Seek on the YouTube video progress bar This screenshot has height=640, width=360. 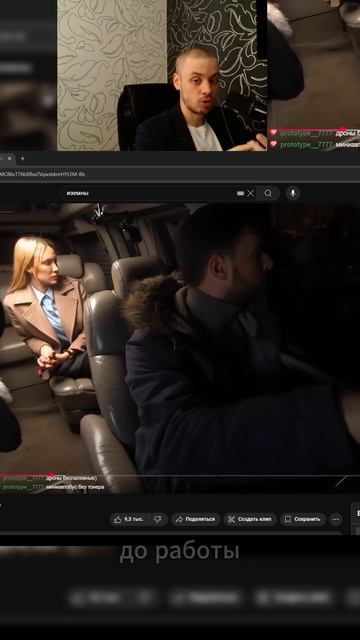[180, 476]
